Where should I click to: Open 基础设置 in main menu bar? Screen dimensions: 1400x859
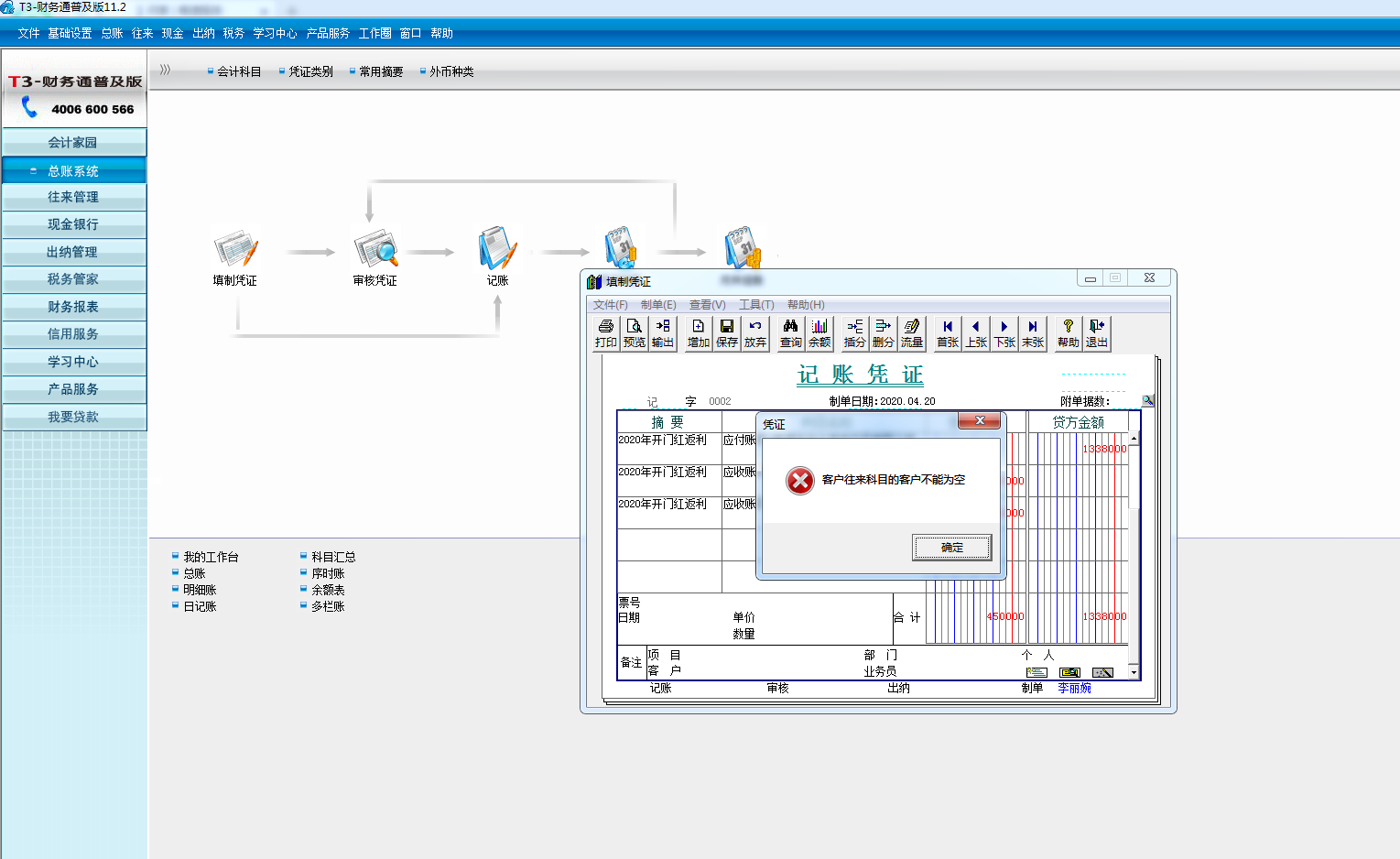point(70,33)
